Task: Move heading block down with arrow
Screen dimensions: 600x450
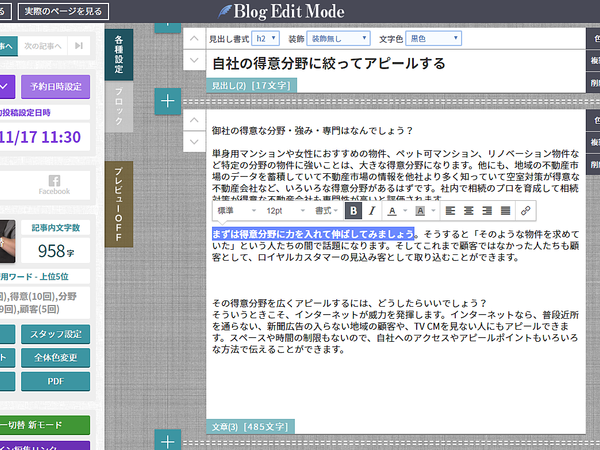Action: pos(194,60)
